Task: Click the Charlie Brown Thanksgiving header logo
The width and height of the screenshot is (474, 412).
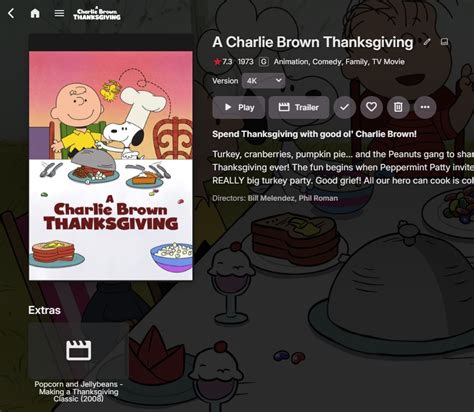Action: click(x=97, y=14)
